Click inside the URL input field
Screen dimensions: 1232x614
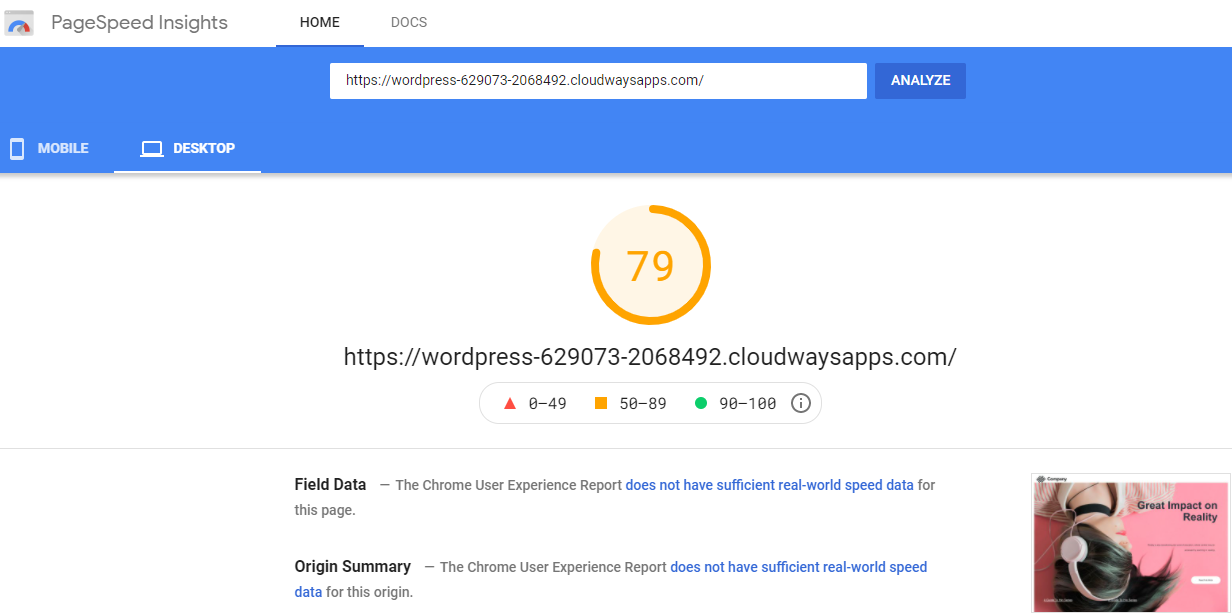(598, 81)
